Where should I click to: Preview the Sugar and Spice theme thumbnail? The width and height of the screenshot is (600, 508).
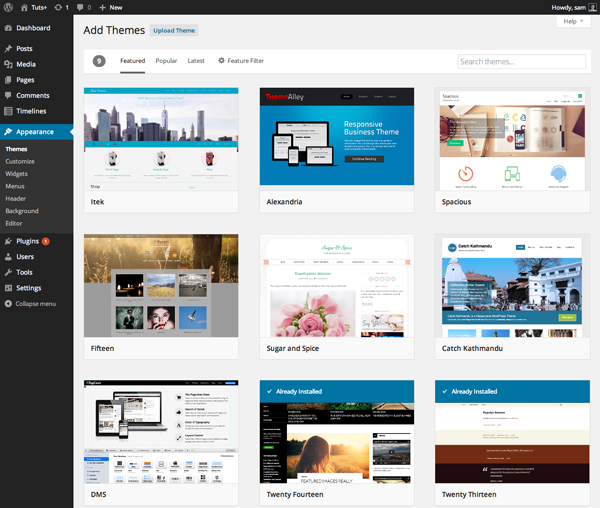point(337,285)
